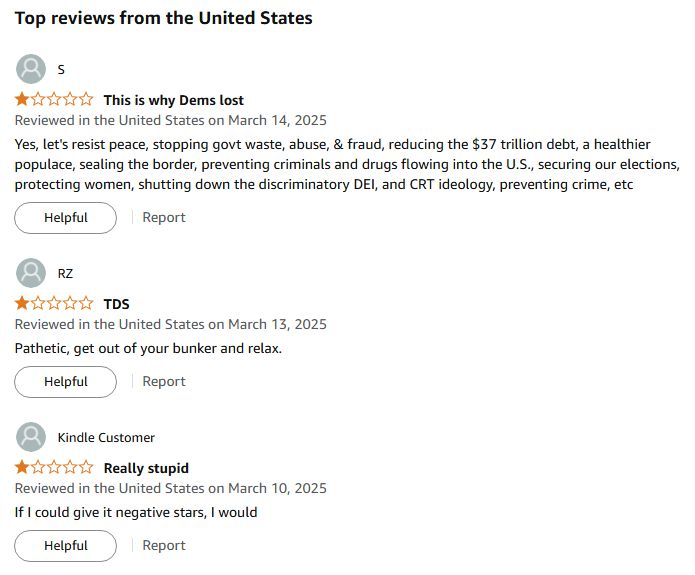
Task: Click the March 14, 2025 review date line
Action: click(171, 120)
